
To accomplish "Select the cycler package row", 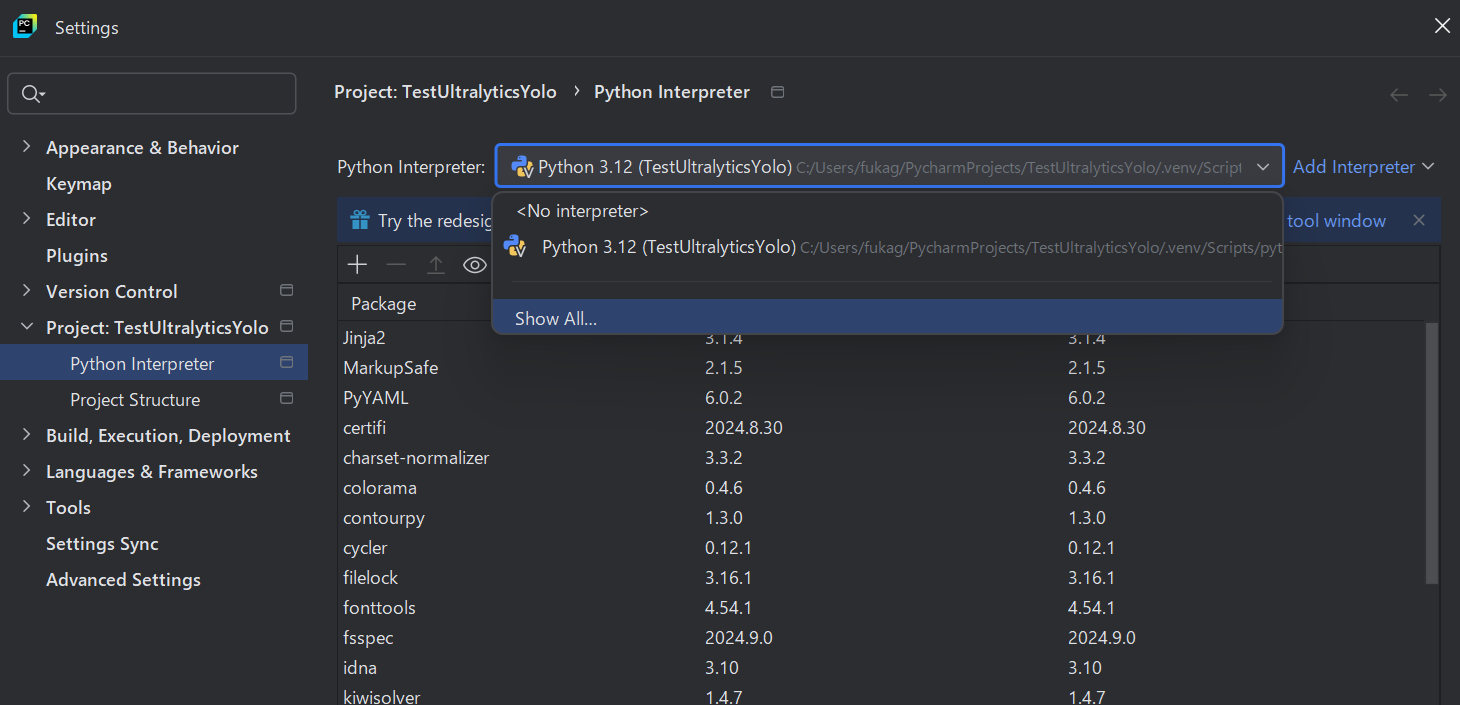I will click(x=882, y=548).
